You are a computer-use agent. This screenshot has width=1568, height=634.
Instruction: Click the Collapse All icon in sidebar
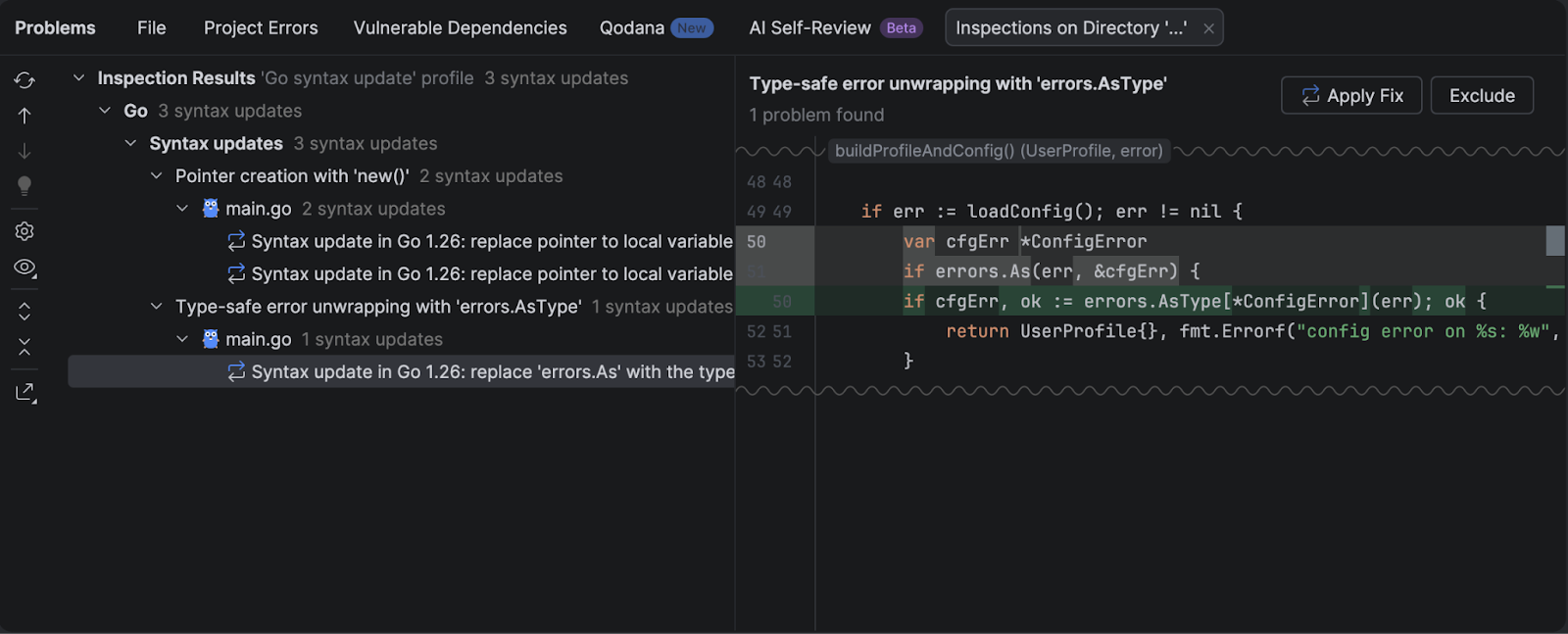click(24, 347)
